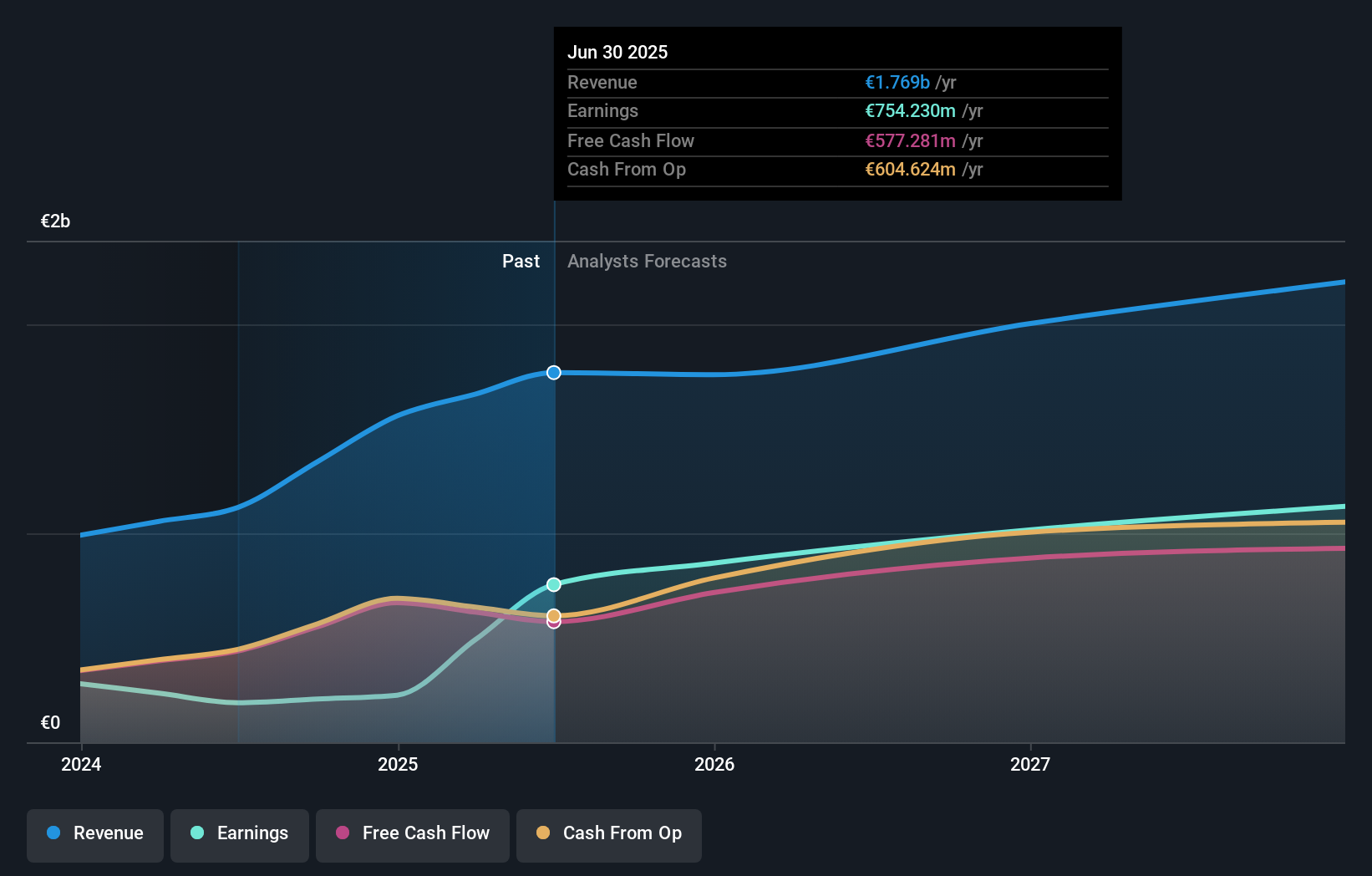Click the pink Free Cash Flow legend dot
Viewport: 1372px width, 876px height.
(x=343, y=833)
